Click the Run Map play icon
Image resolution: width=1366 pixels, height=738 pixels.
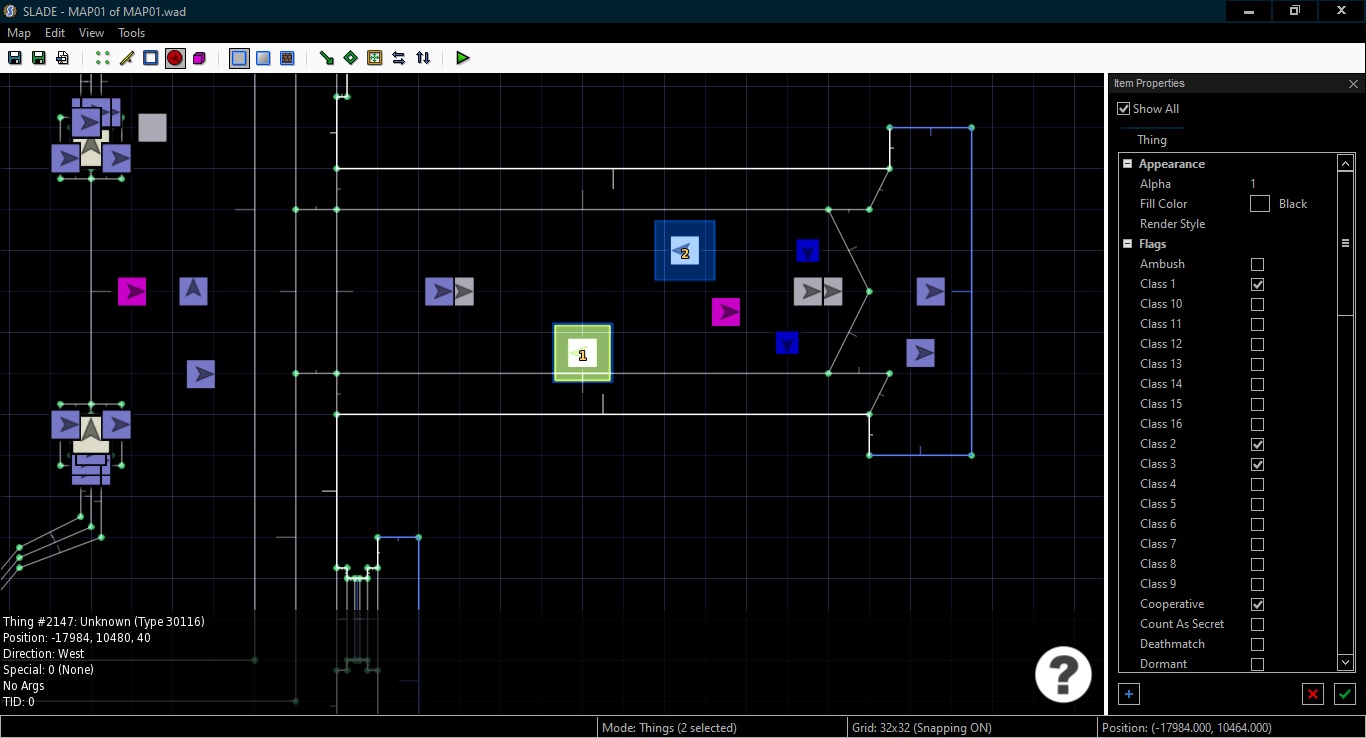coord(462,58)
